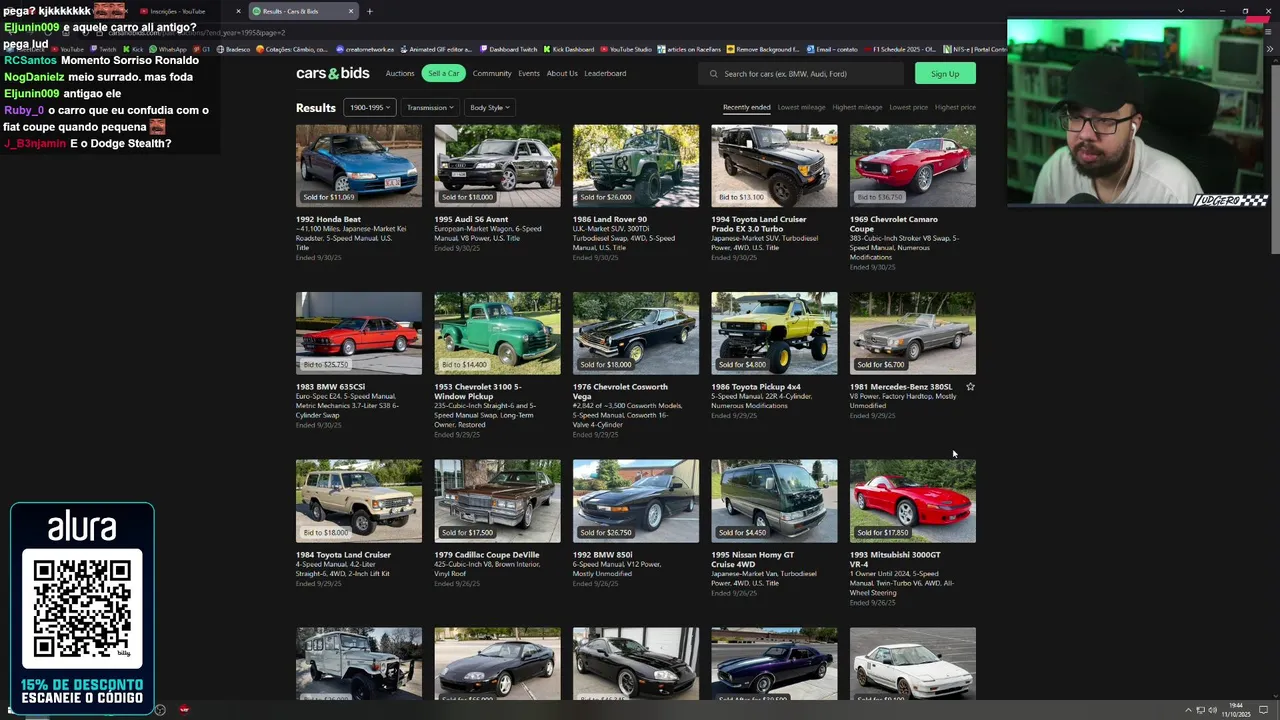Open the 1953 Chevrolet 3100 pickup photo

click(x=497, y=333)
